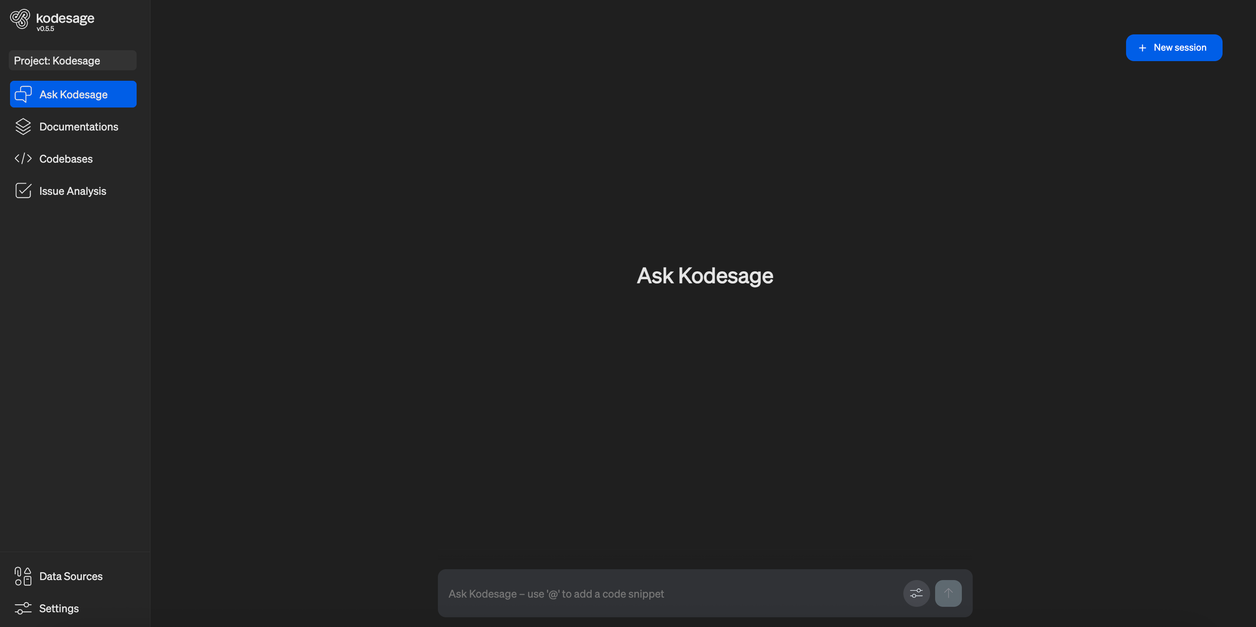Viewport: 1256px width, 627px height.
Task: Select Codebases in the sidebar
Action: [x=66, y=158]
